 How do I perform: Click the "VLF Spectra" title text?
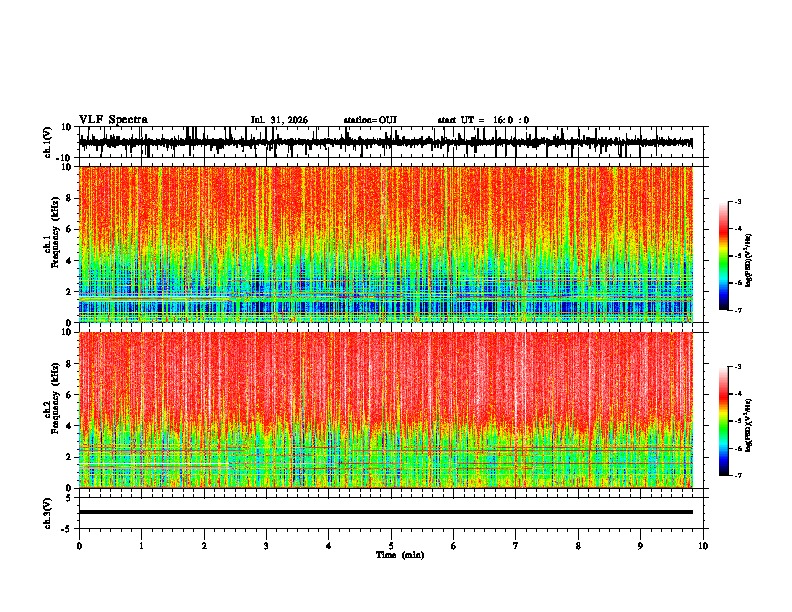pyautogui.click(x=113, y=120)
